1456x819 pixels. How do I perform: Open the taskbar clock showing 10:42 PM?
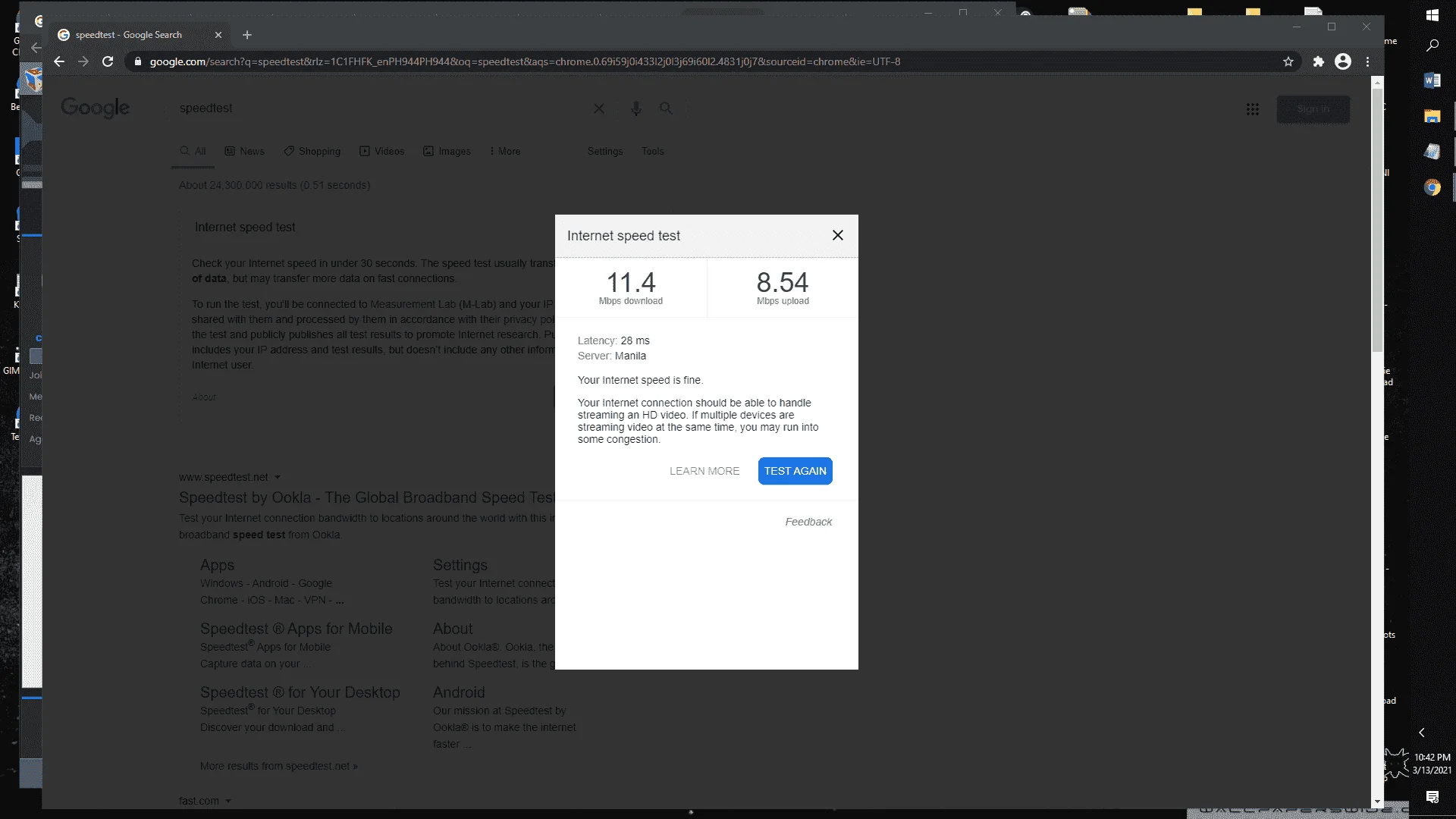coord(1432,764)
